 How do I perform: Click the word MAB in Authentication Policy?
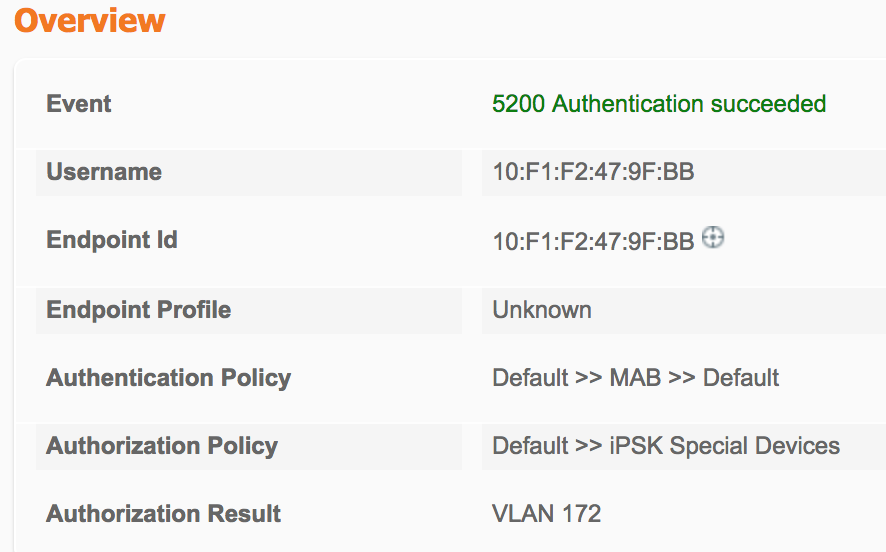coord(635,377)
